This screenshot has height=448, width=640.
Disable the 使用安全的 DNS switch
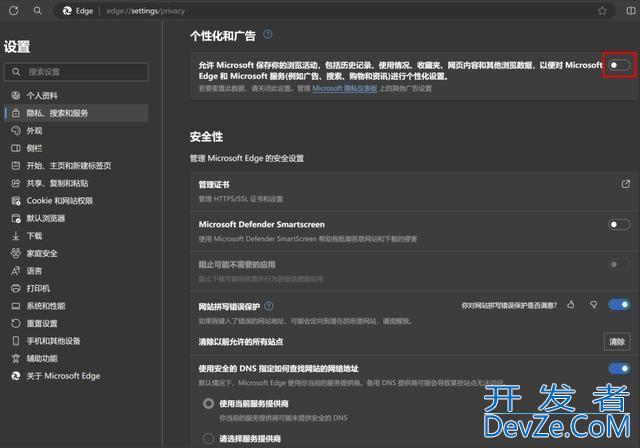point(619,368)
